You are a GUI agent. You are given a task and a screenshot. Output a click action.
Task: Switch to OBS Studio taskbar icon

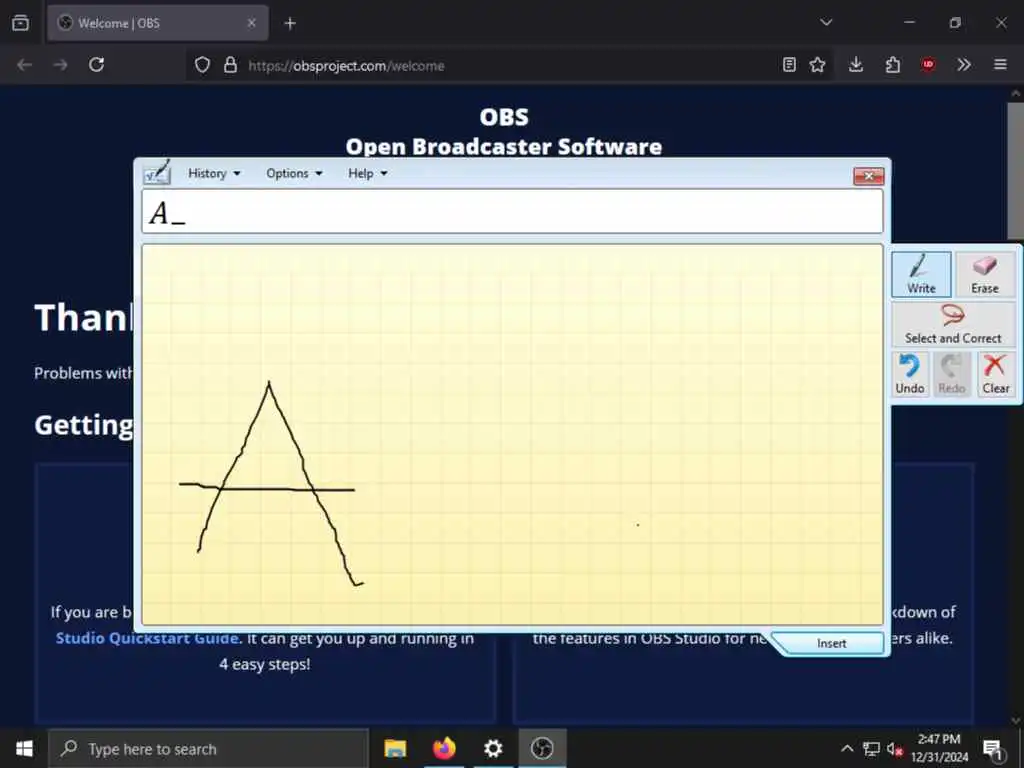(542, 748)
